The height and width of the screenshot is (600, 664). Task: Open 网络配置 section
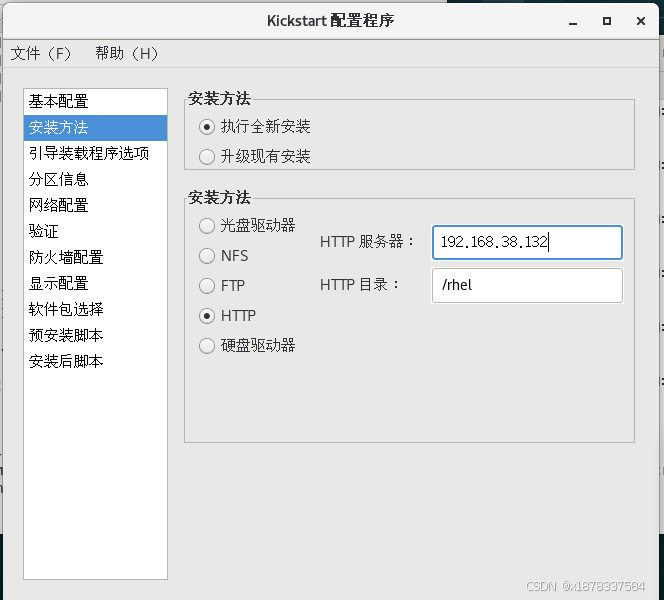coord(95,205)
